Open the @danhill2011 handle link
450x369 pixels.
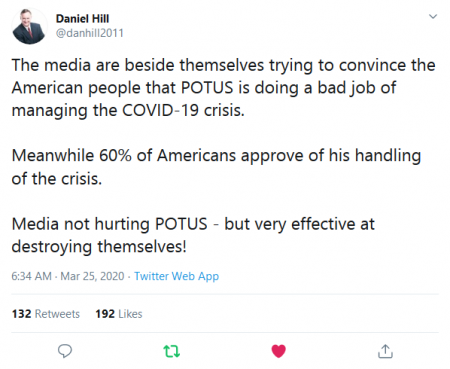(90, 33)
